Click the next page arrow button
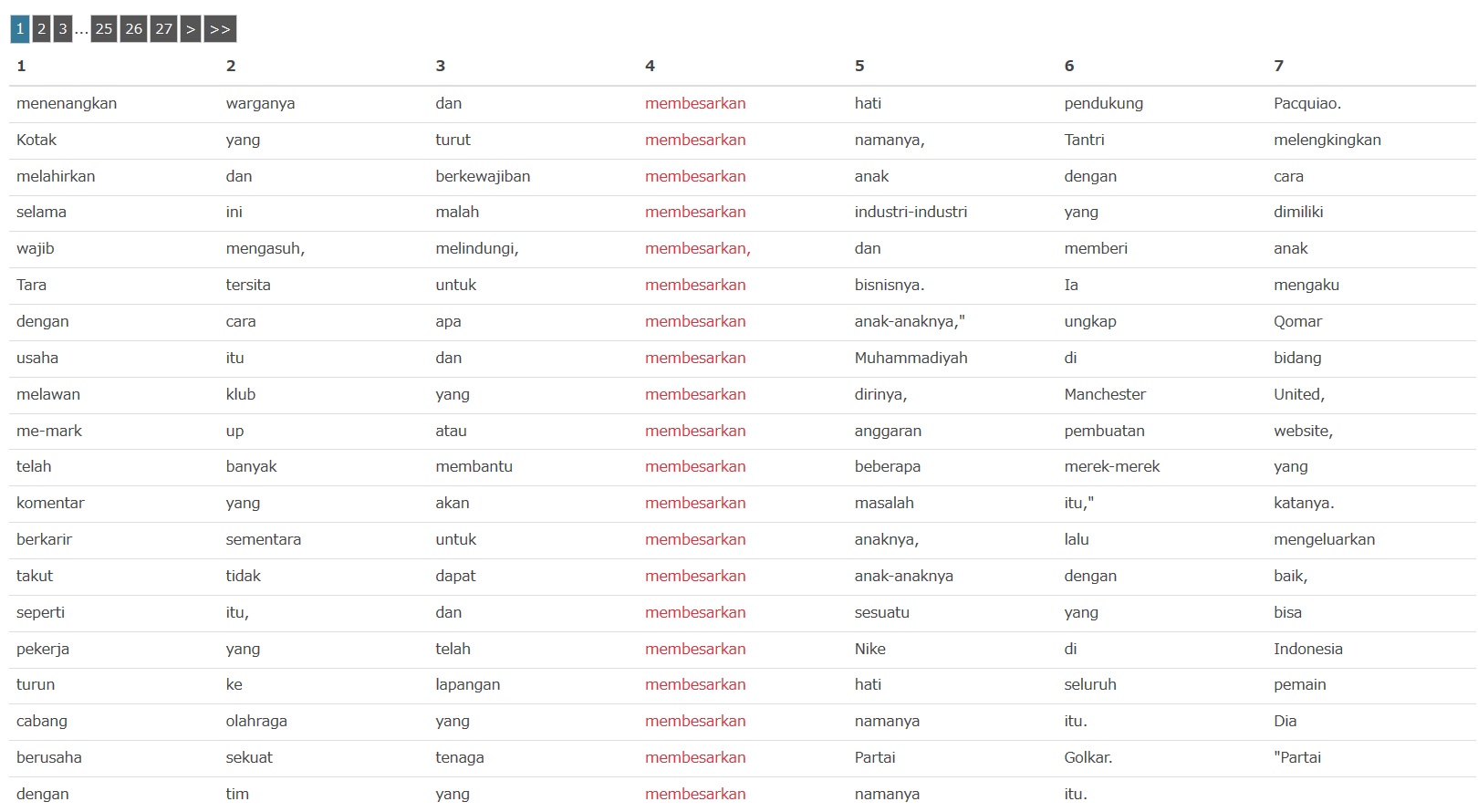This screenshot has height=812, width=1478. [191, 29]
